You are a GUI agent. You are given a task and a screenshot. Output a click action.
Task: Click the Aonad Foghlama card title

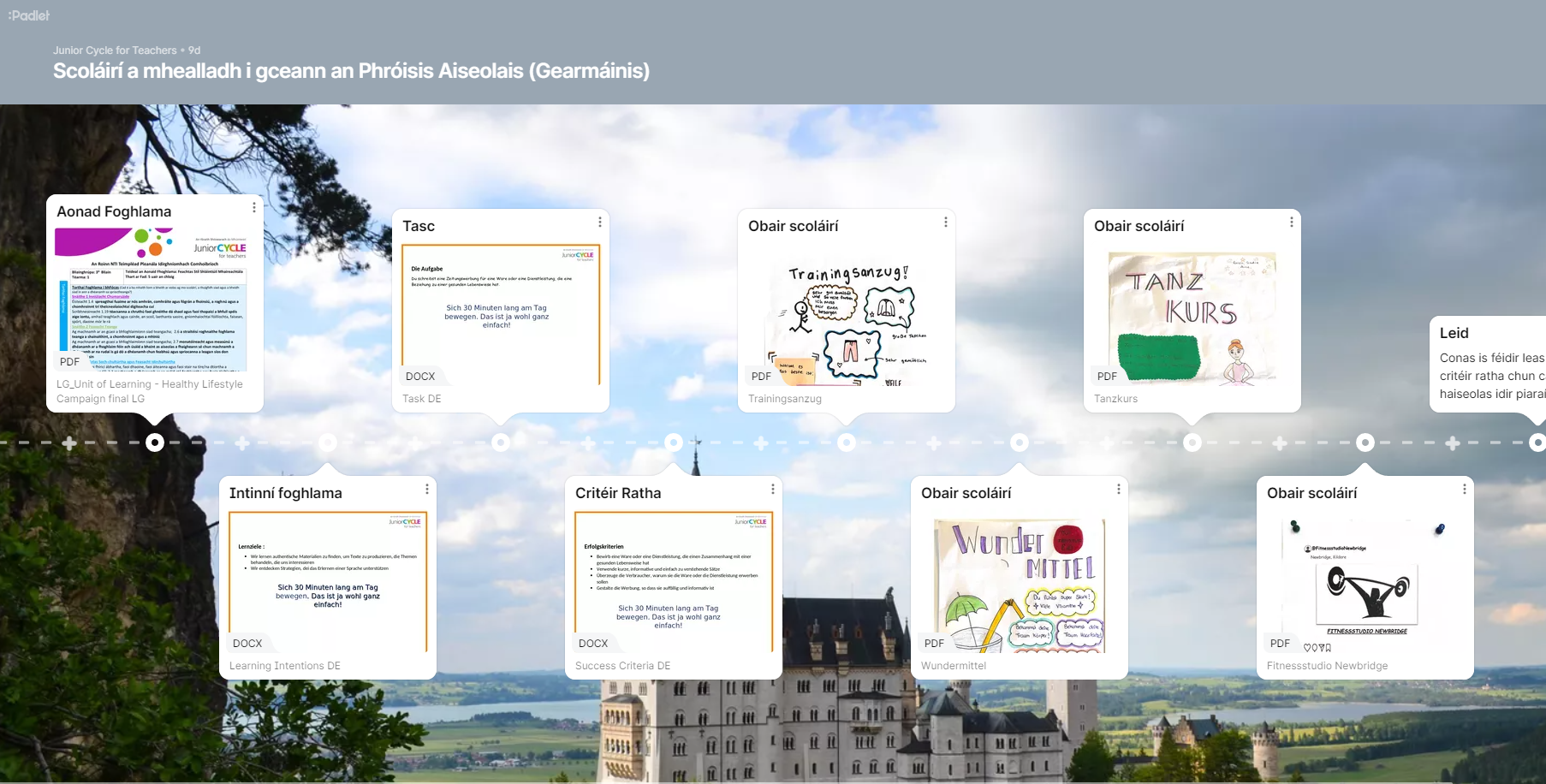coord(114,211)
